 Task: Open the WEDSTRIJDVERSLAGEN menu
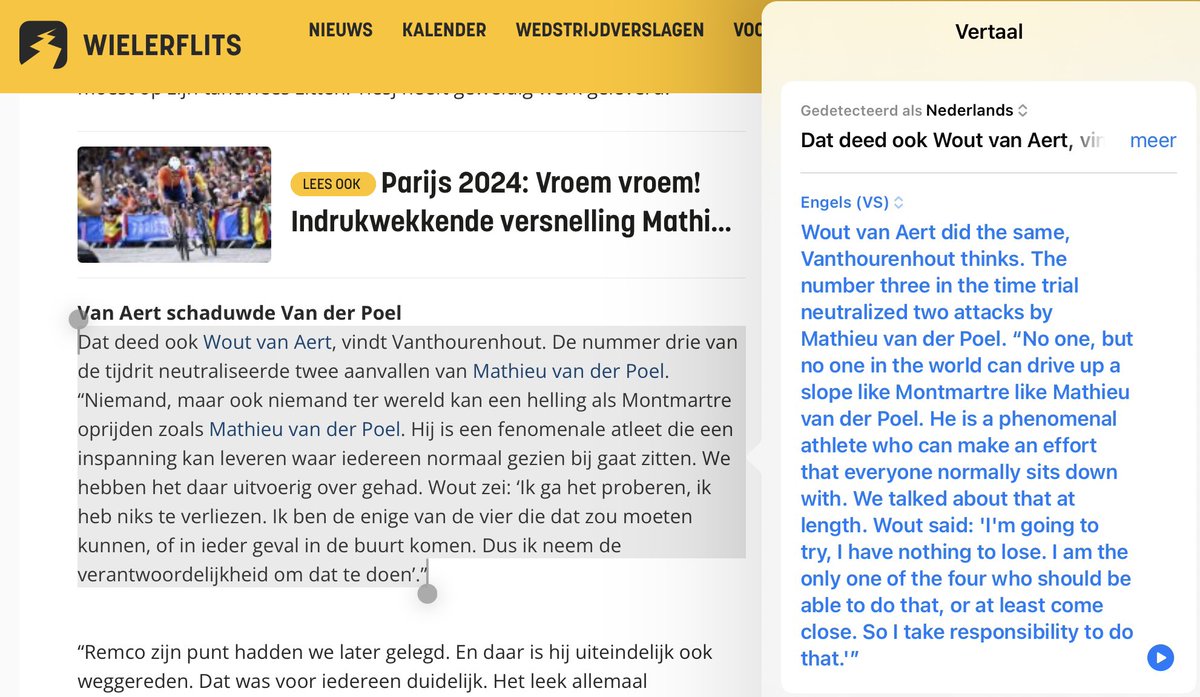pyautogui.click(x=610, y=30)
